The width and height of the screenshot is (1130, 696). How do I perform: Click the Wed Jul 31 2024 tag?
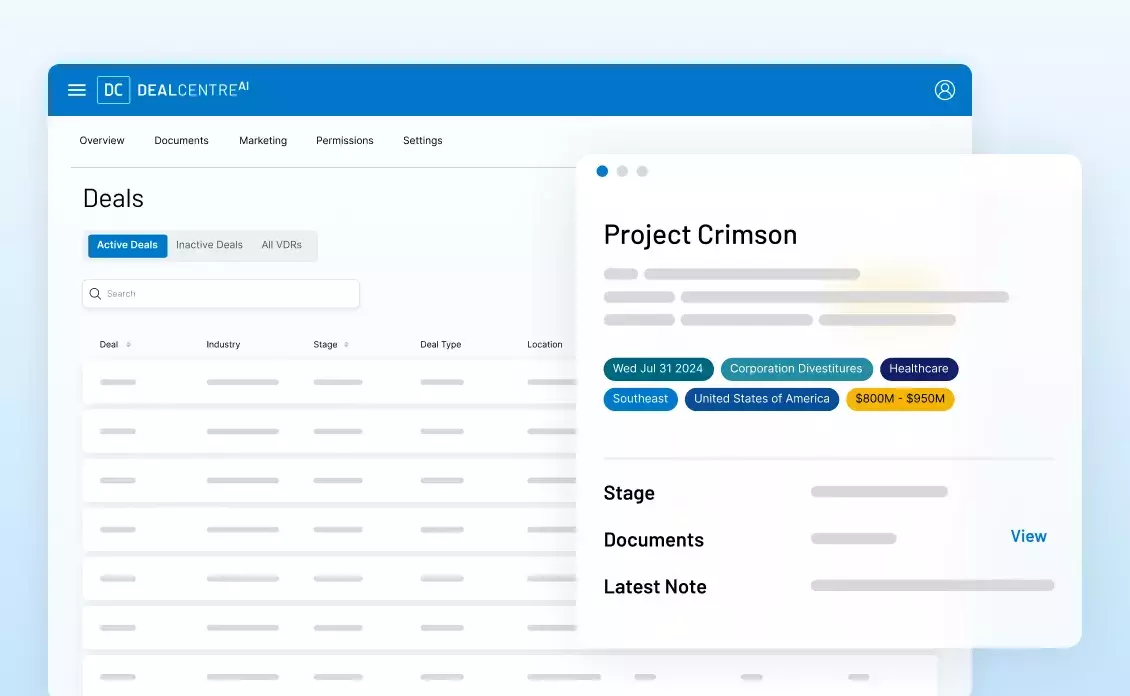click(x=658, y=369)
